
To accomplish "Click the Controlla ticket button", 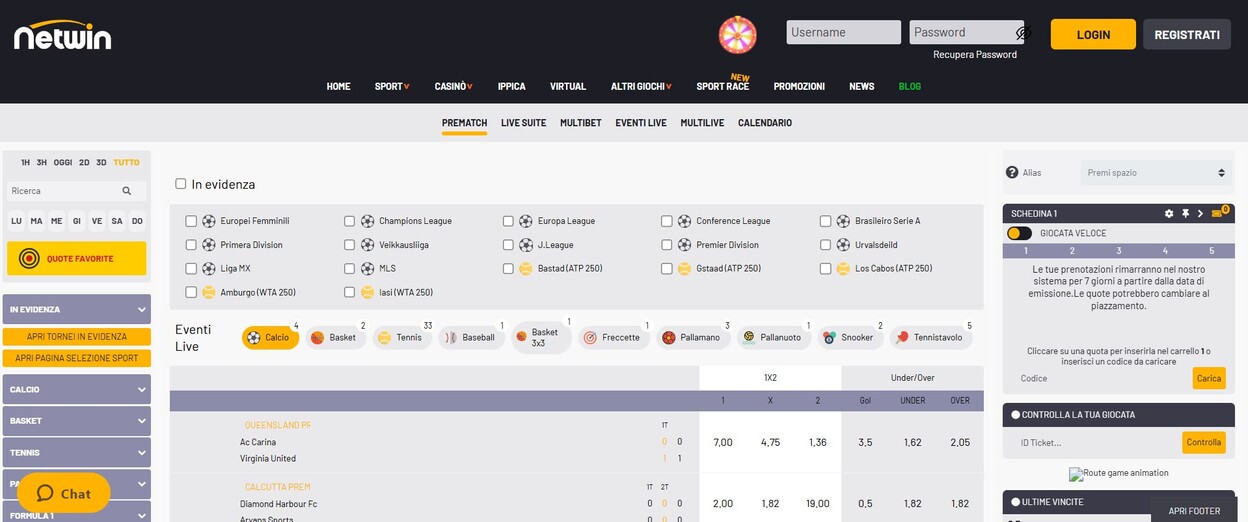I will point(1203,442).
